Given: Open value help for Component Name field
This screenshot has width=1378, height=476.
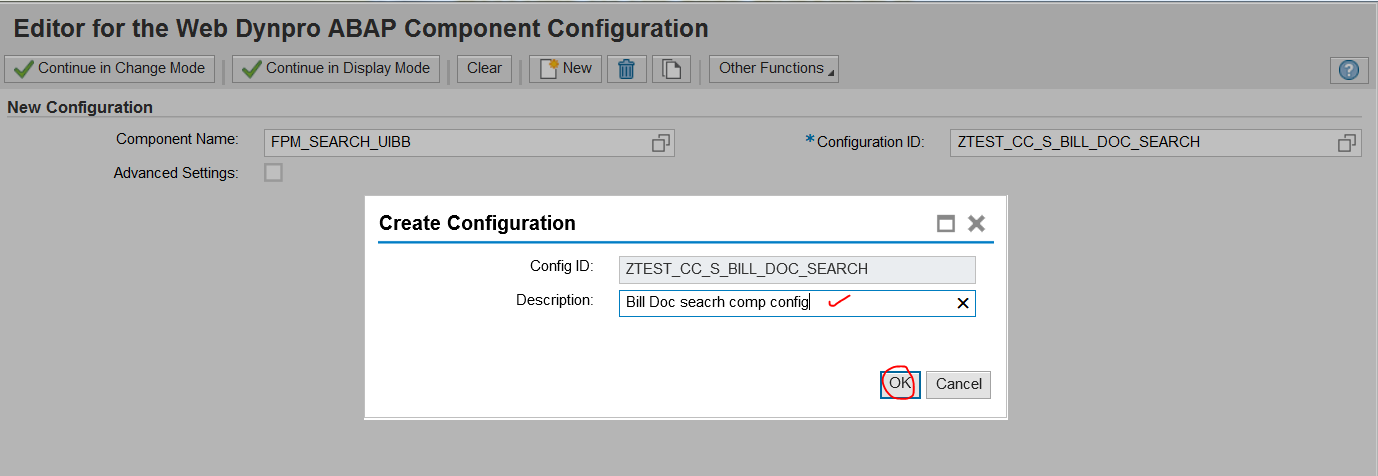Looking at the screenshot, I should pyautogui.click(x=660, y=143).
